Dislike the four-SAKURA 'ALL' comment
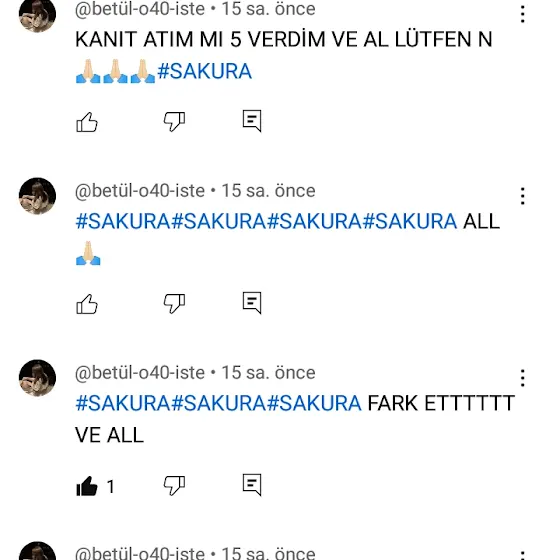The image size is (560, 560). click(x=174, y=304)
